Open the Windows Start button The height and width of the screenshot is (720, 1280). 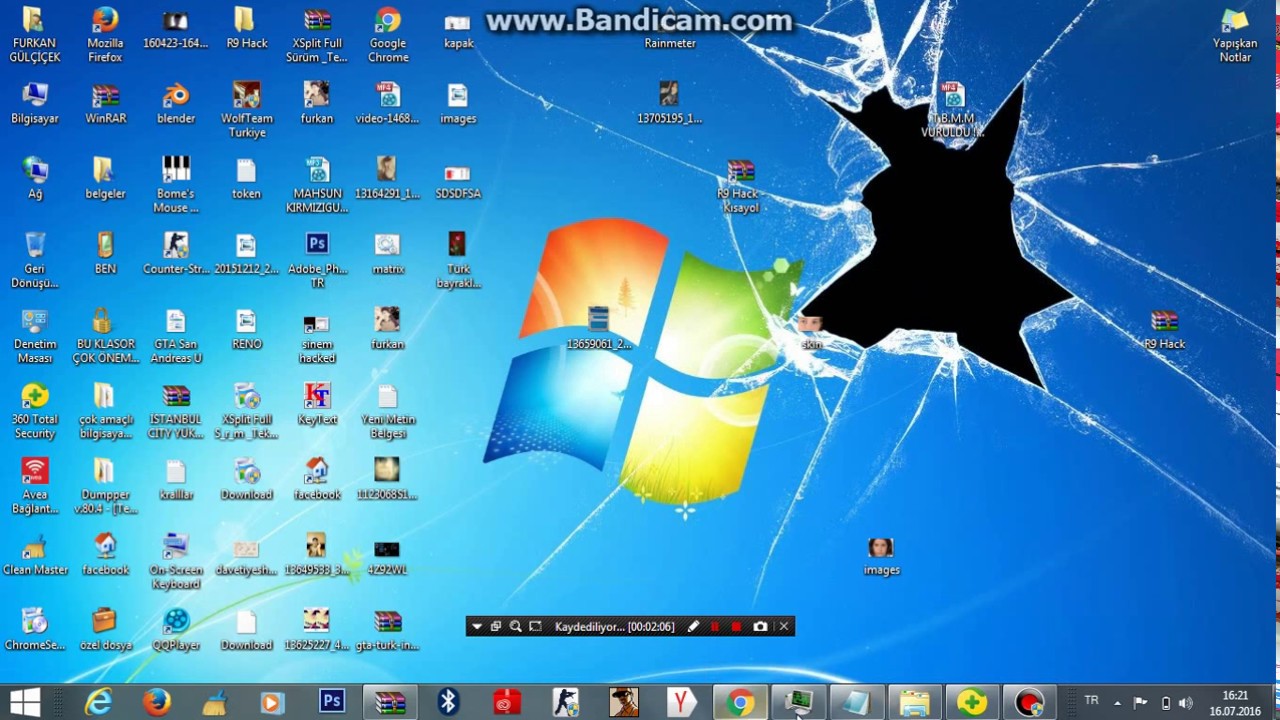coord(25,702)
